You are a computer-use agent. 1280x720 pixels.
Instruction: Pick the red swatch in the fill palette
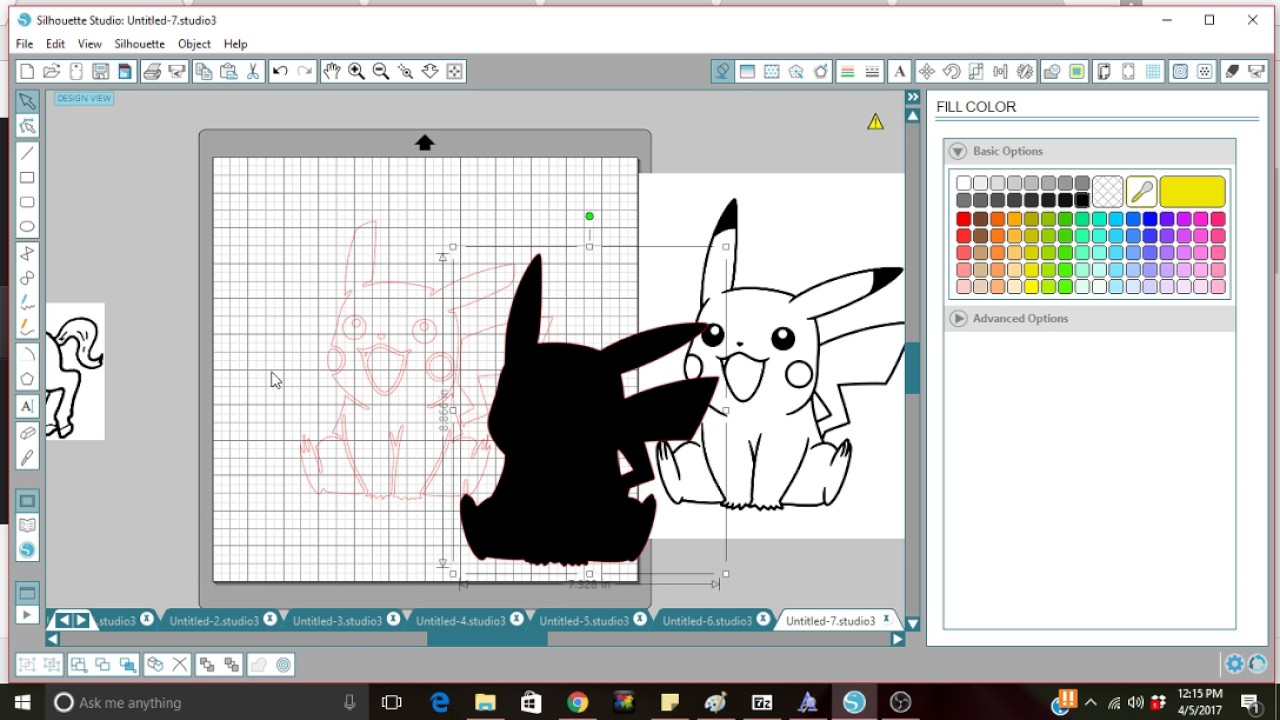(963, 219)
